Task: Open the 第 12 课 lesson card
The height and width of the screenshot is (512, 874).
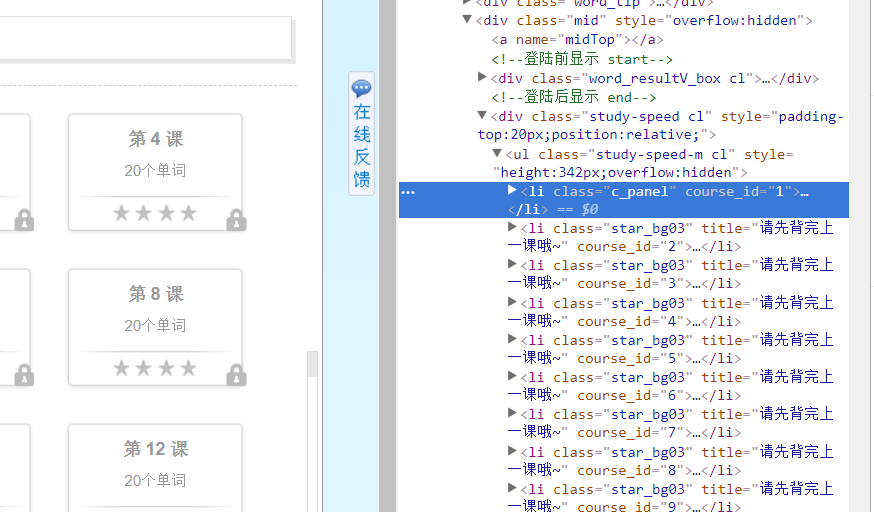Action: coord(156,468)
